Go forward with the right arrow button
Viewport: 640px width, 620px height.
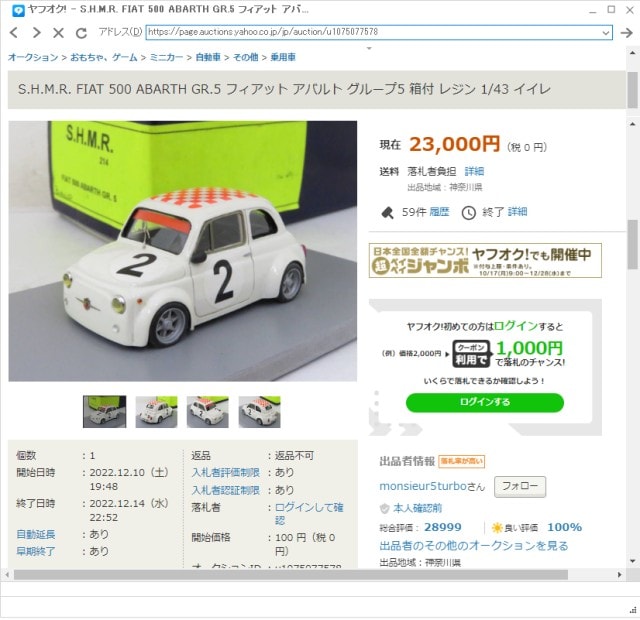tap(36, 32)
